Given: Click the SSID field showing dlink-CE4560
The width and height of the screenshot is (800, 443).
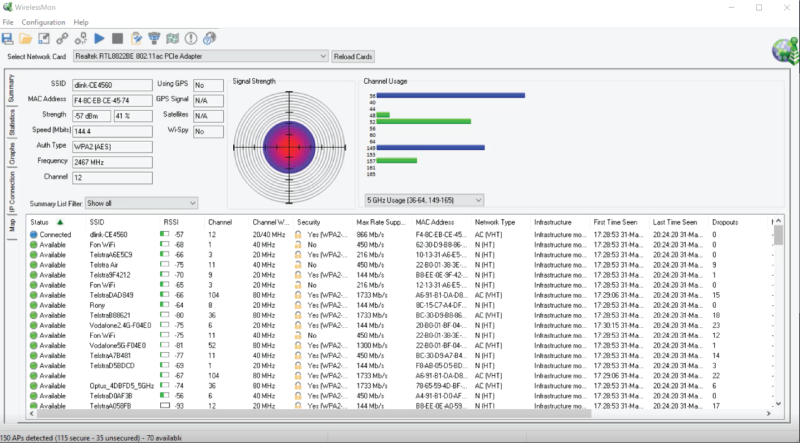Looking at the screenshot, I should tap(112, 85).
